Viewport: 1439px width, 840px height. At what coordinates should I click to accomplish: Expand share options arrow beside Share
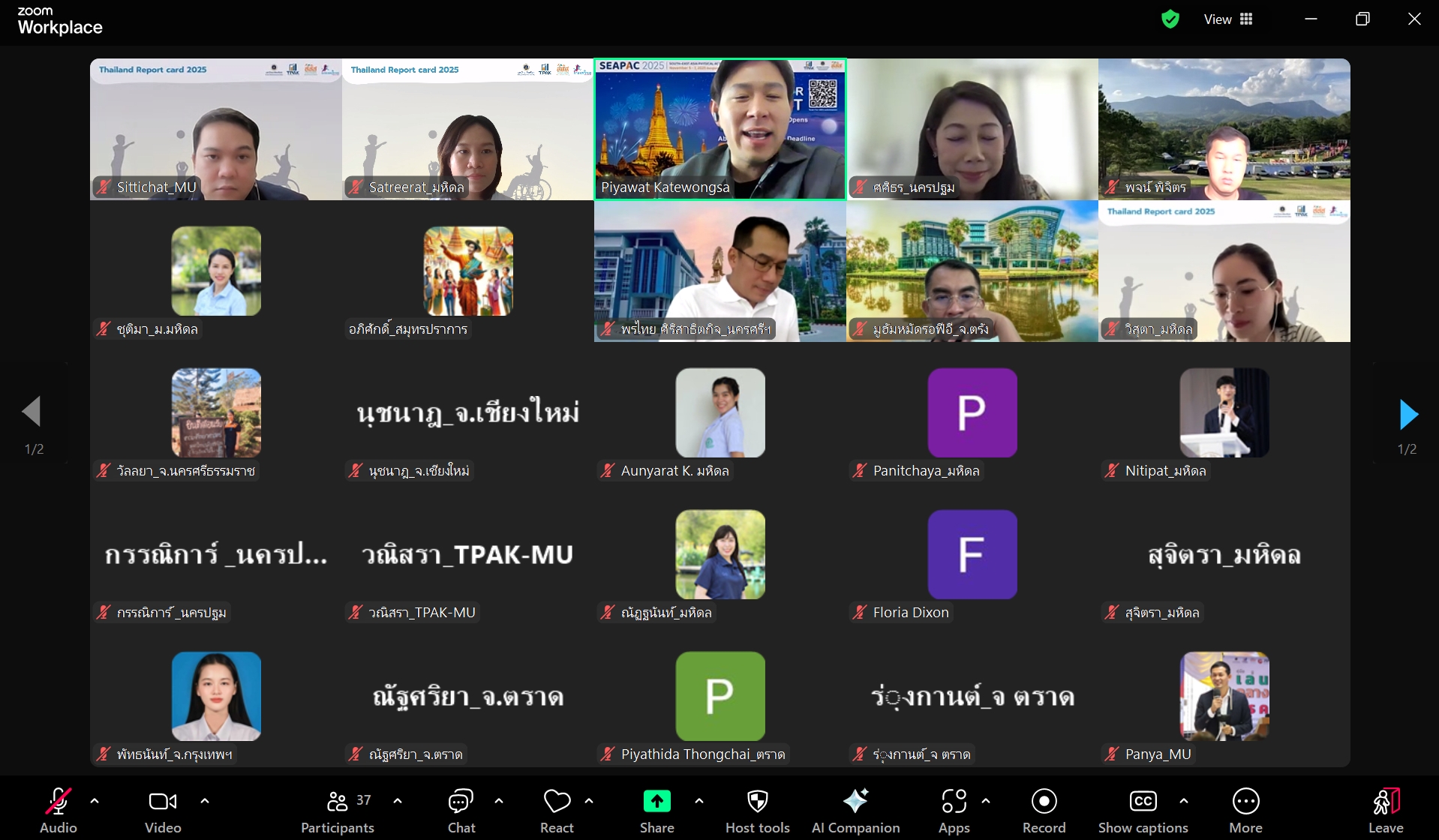[x=699, y=801]
